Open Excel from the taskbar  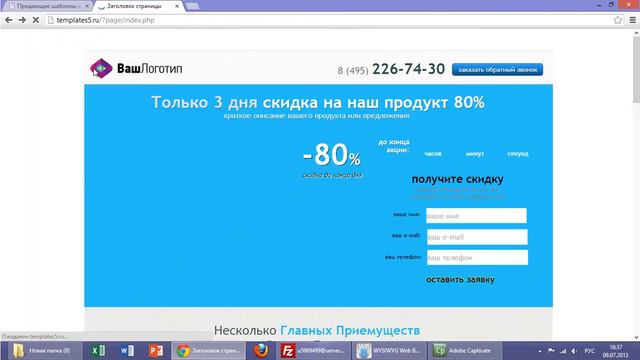click(98, 351)
